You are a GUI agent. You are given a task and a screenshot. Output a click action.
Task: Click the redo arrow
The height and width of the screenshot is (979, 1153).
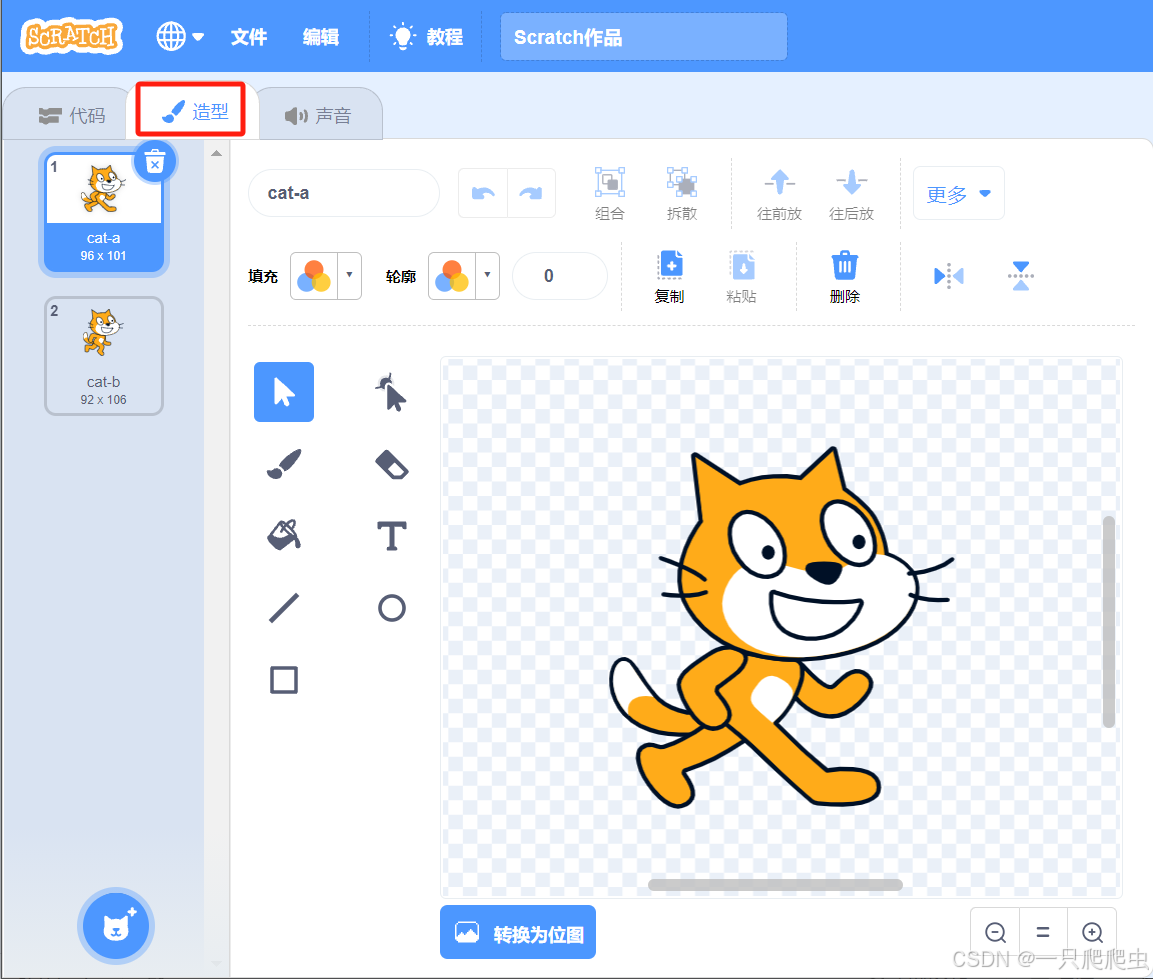tap(531, 193)
